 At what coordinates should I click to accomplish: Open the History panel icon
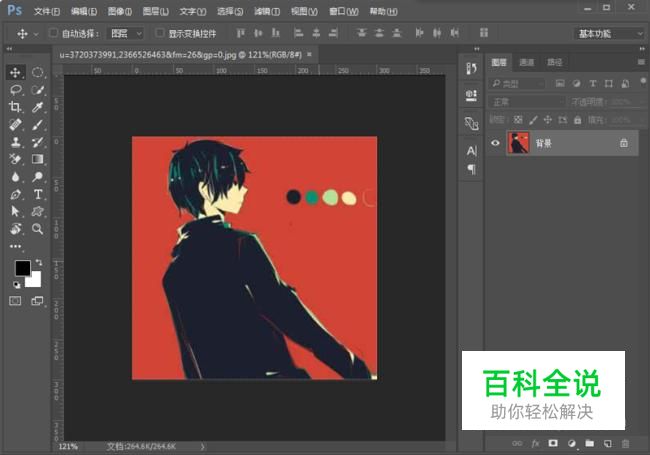pos(471,68)
